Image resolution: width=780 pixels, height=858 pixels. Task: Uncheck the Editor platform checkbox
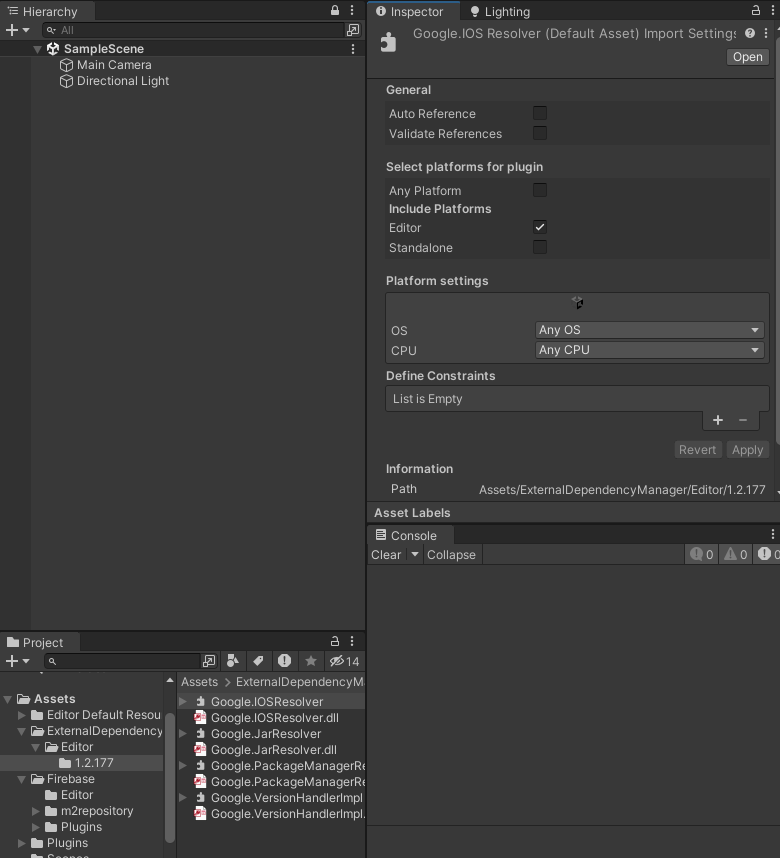pyautogui.click(x=540, y=227)
